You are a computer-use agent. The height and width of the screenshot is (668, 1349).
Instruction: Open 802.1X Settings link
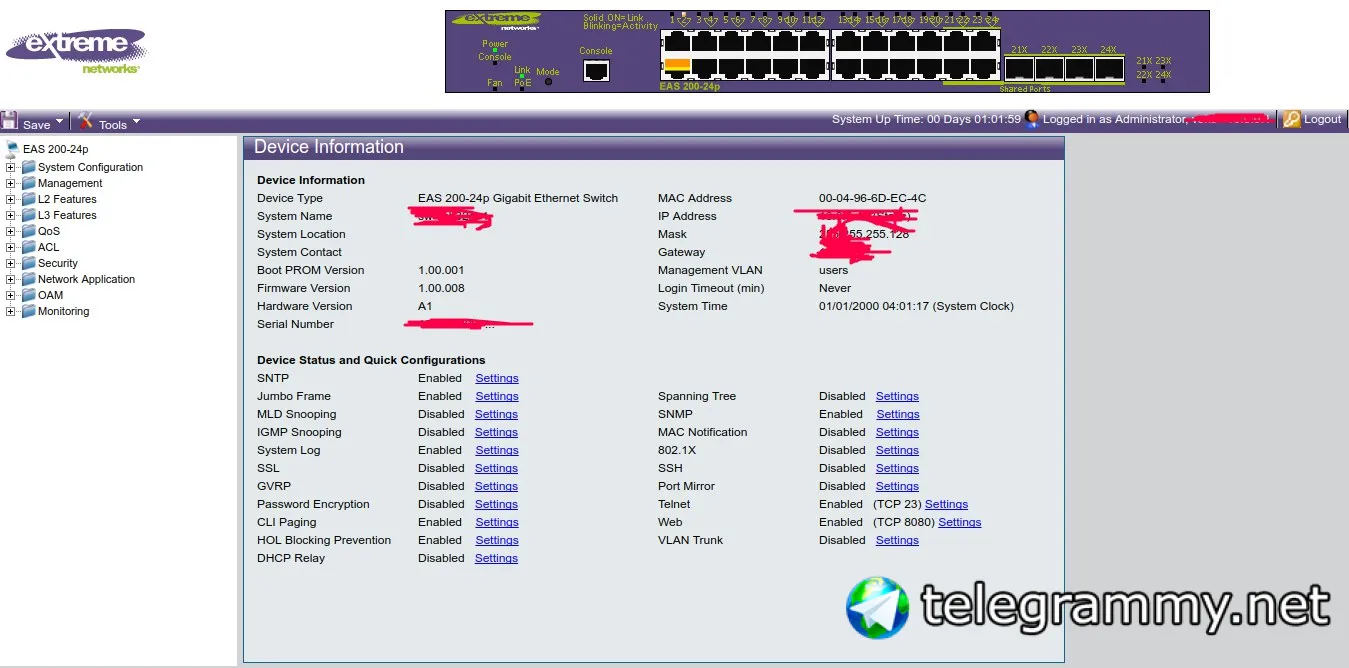897,450
